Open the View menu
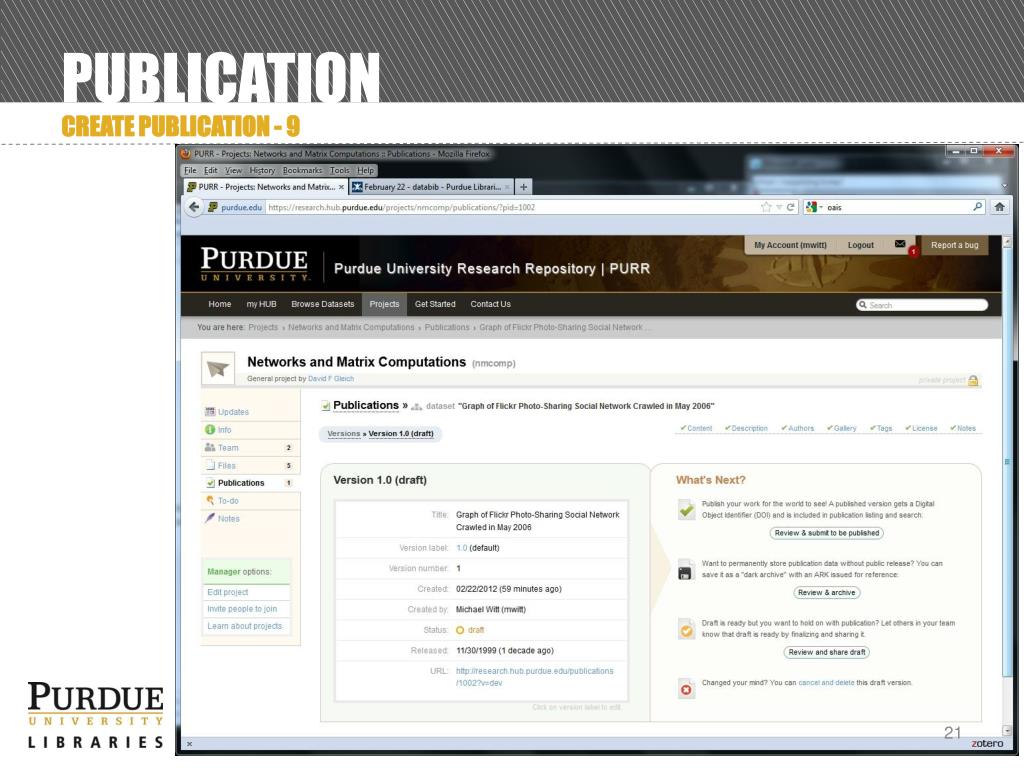The height and width of the screenshot is (768, 1024). coord(233,170)
